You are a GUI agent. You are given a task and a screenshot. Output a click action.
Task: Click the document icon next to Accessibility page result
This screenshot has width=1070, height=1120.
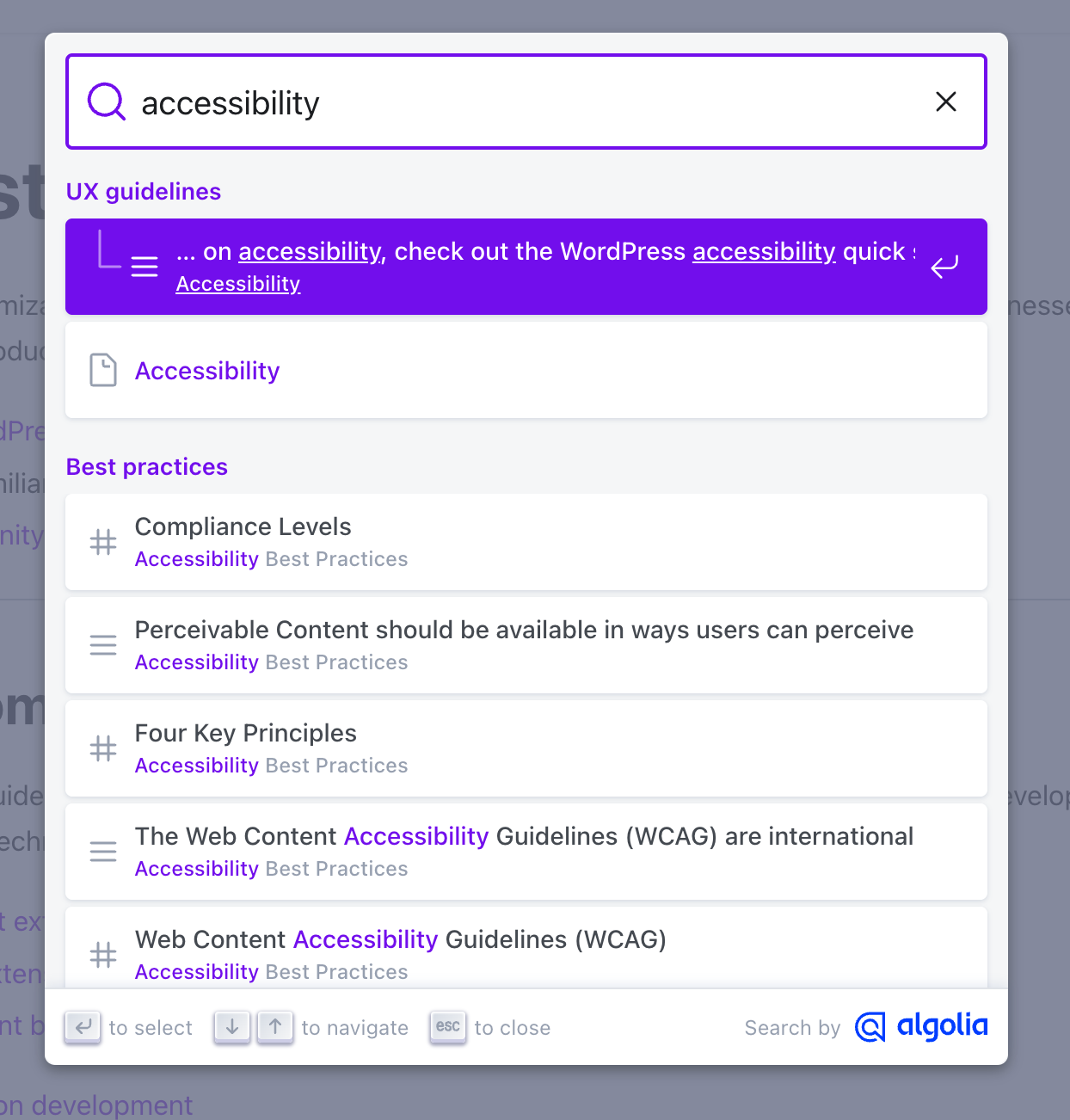[103, 370]
